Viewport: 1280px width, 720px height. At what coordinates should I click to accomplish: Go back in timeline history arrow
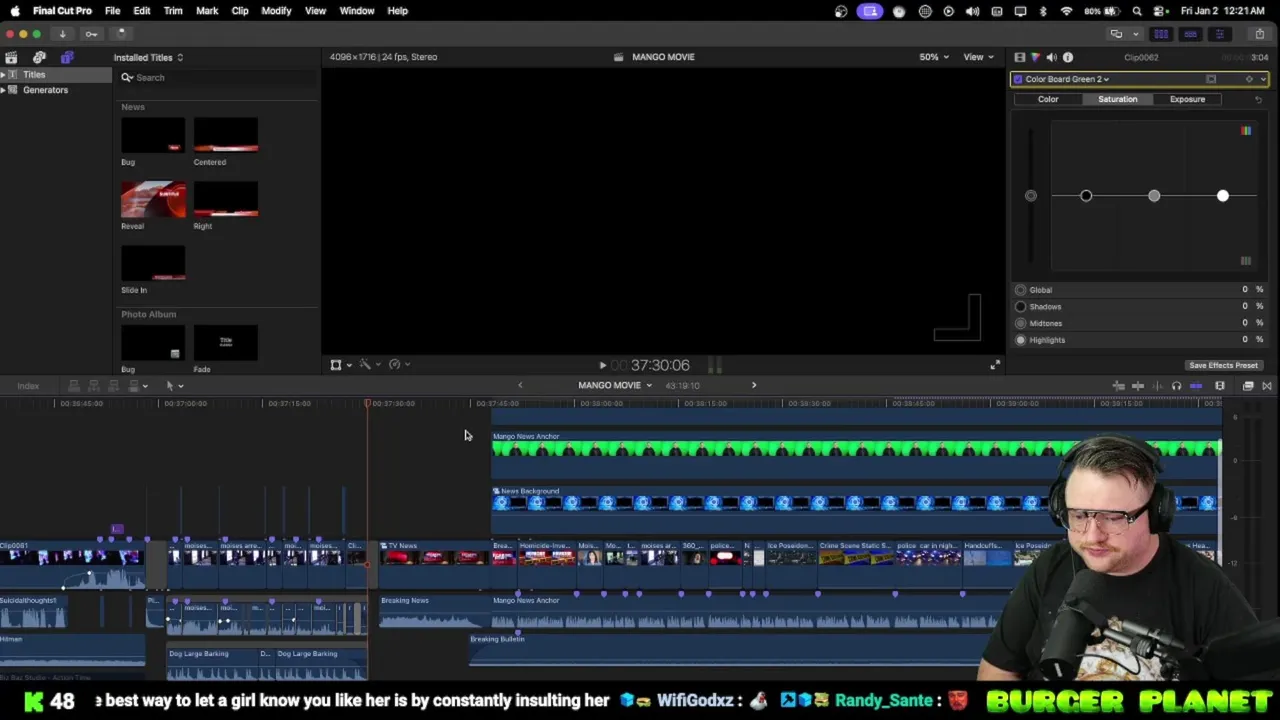[x=520, y=385]
